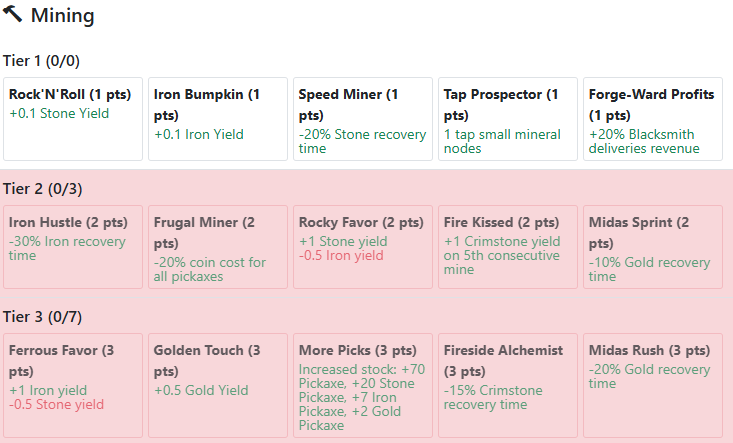Select the Ferrous Favor tier 3 skill
The width and height of the screenshot is (733, 443).
(x=73, y=385)
